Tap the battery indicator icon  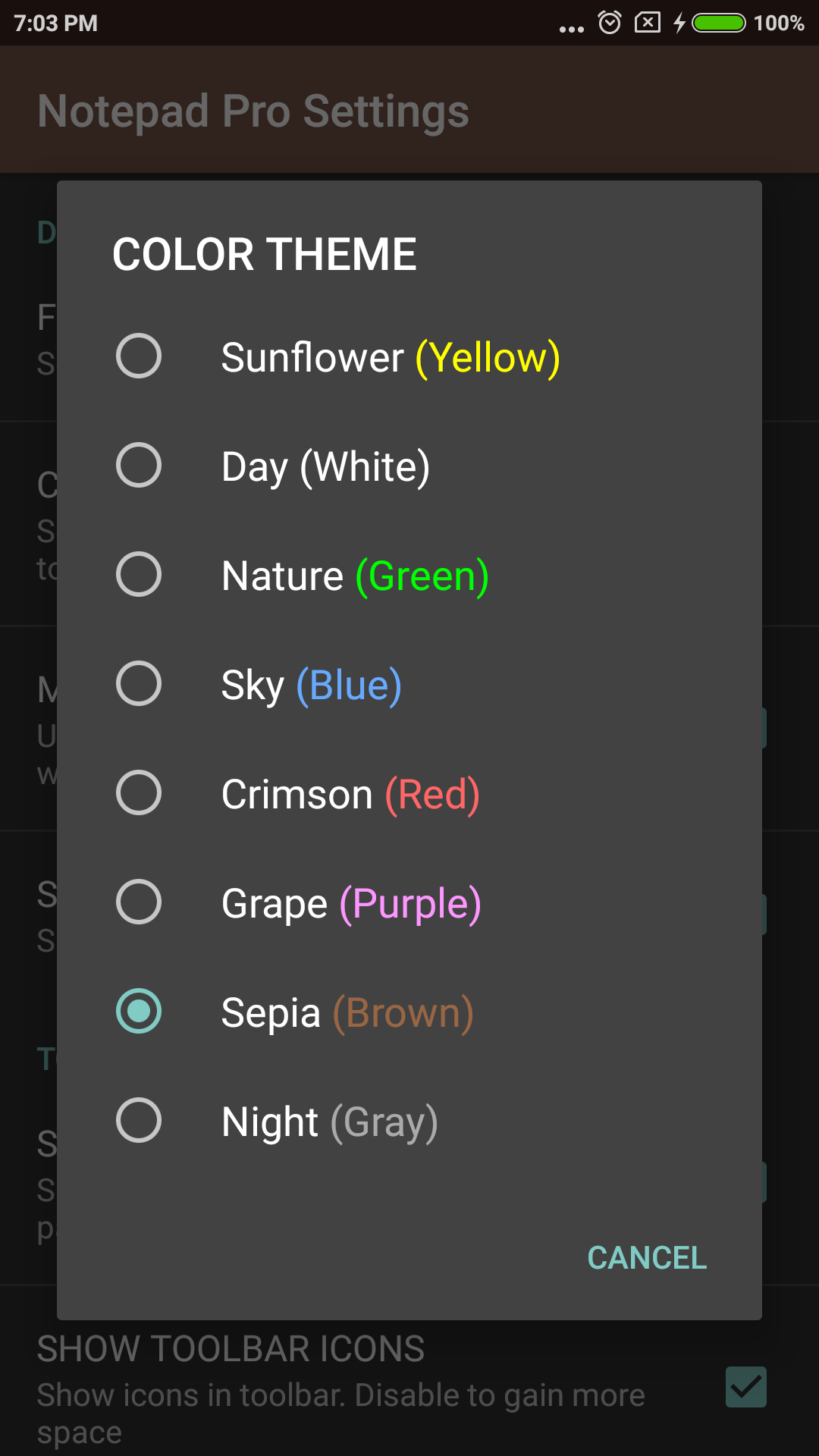coord(719,23)
